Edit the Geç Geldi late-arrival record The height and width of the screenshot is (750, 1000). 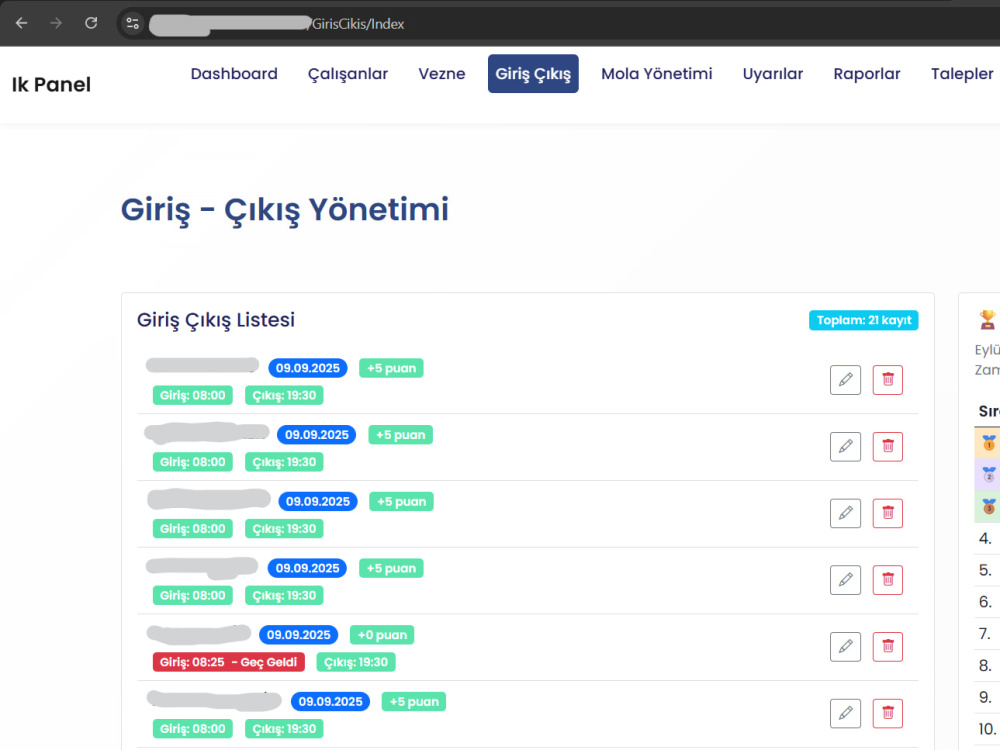coord(845,647)
